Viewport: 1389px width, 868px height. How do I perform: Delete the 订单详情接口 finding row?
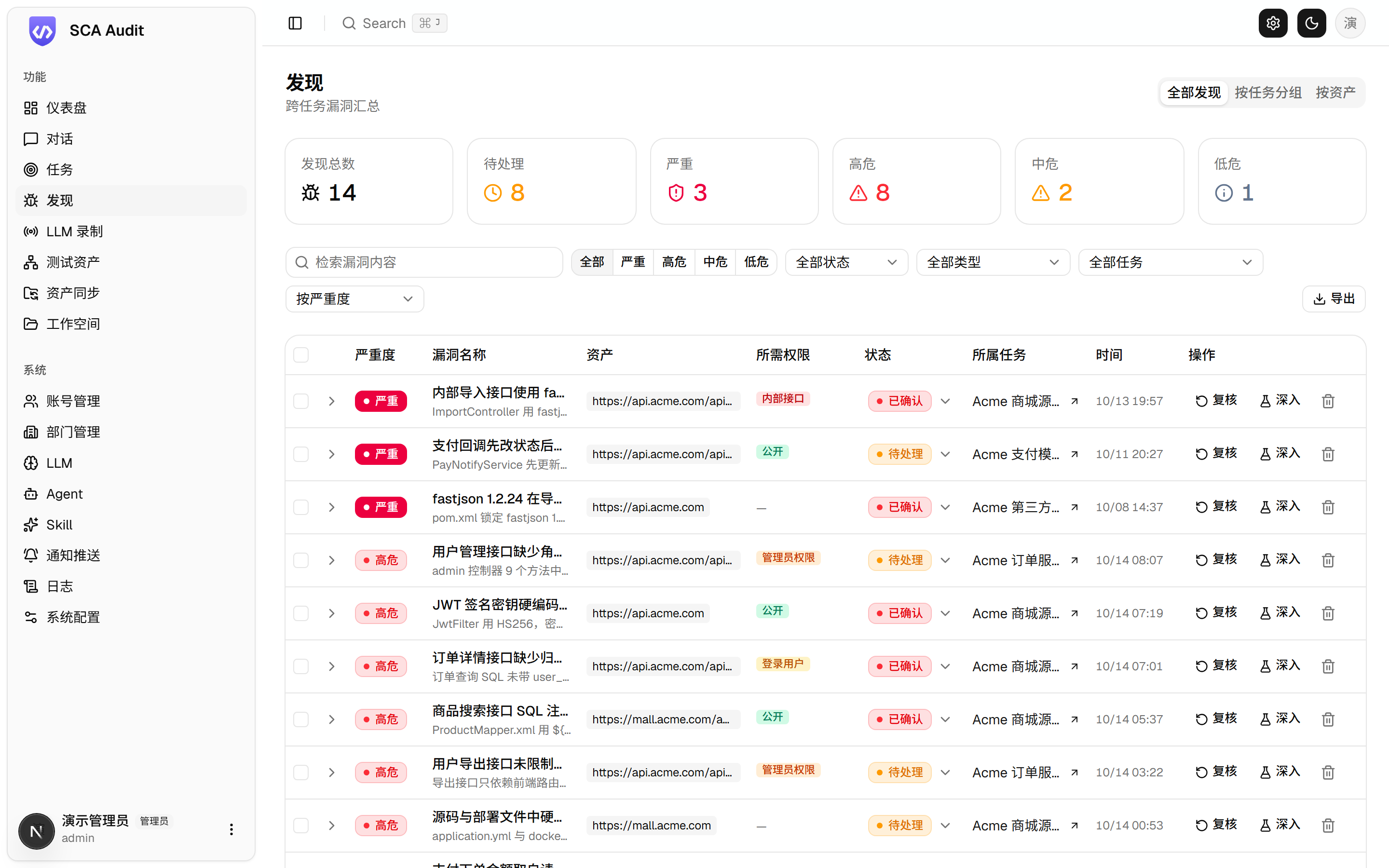(x=1328, y=666)
